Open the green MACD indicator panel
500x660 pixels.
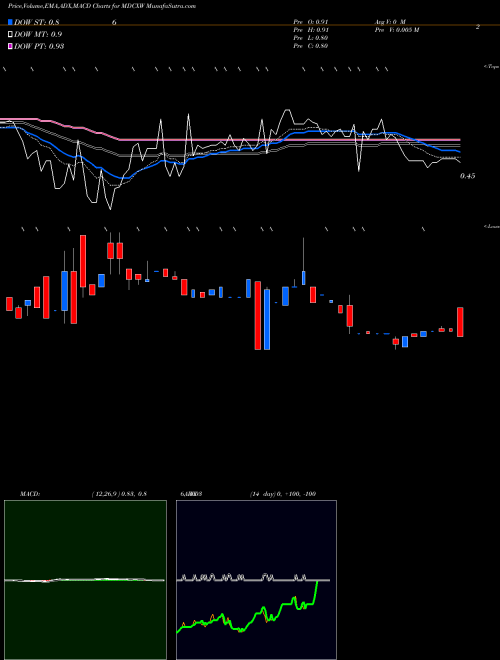tap(85, 580)
